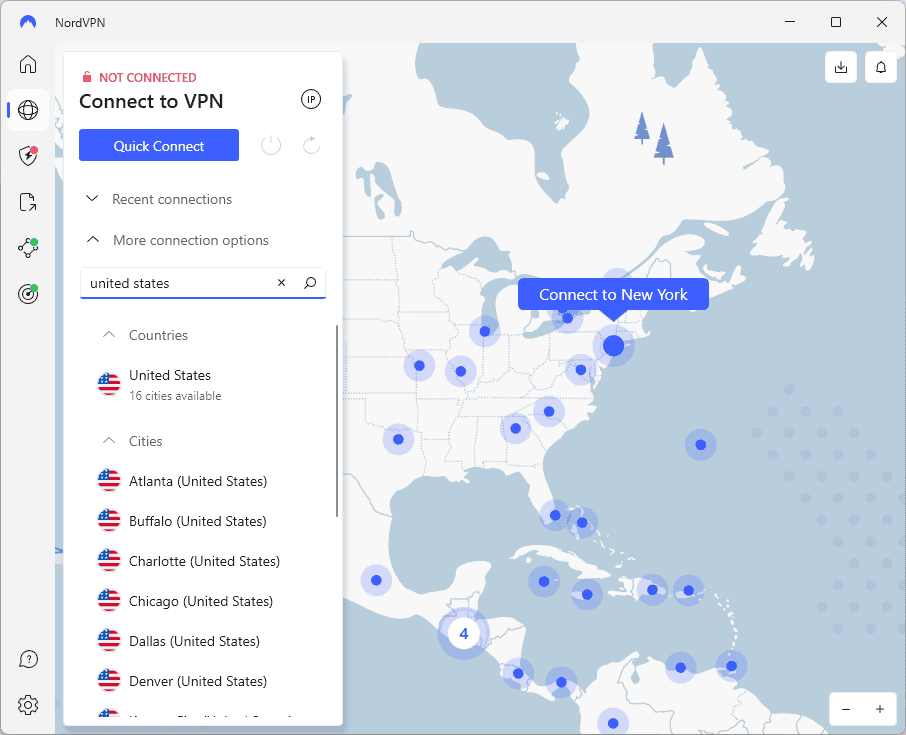Open the file sharing icon in sidebar

point(28,202)
